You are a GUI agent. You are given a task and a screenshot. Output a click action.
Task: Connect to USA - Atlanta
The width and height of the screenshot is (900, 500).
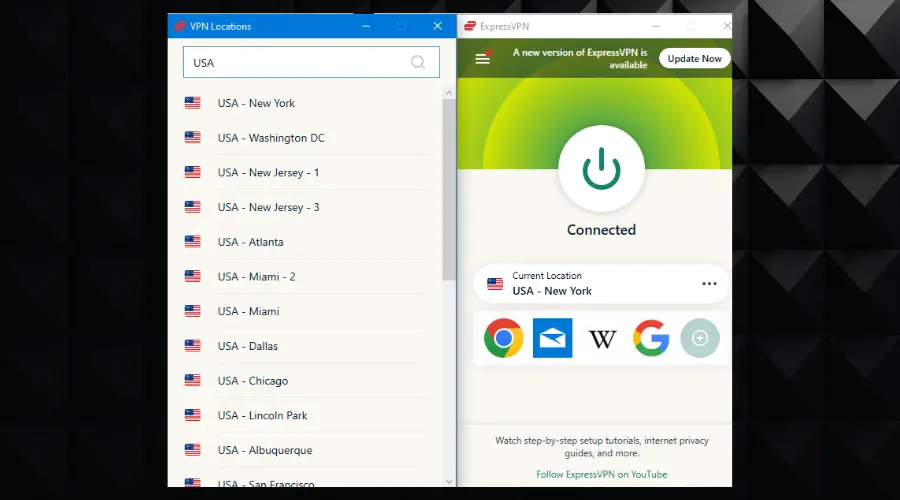[x=306, y=242]
